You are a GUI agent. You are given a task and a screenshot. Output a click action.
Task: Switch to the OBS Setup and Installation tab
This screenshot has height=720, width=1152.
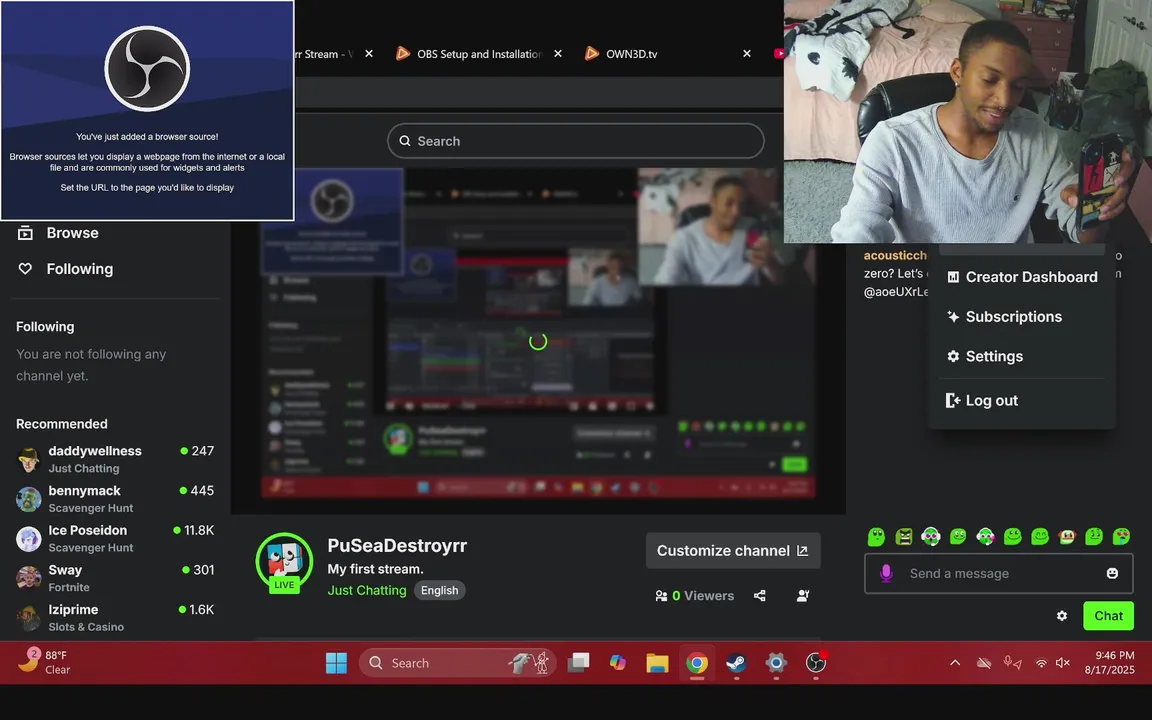470,54
